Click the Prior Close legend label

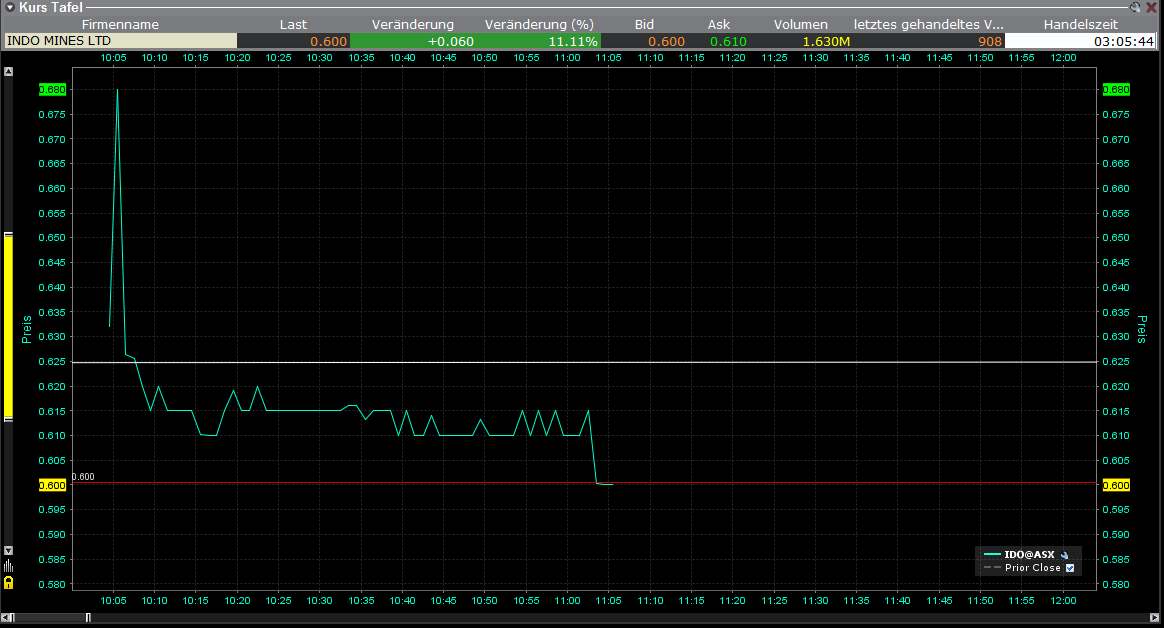[x=1033, y=568]
